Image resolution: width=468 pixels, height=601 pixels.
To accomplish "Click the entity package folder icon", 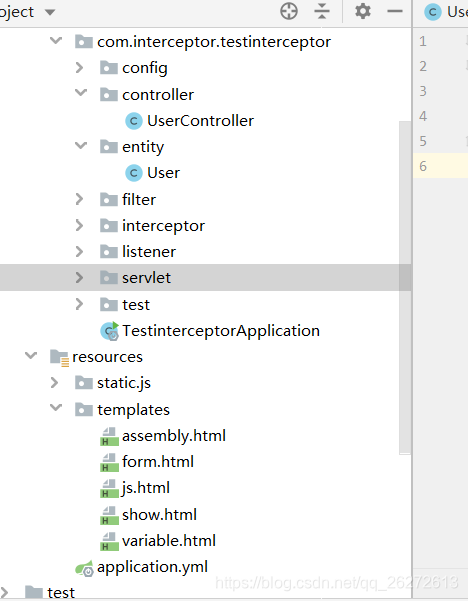I will tap(109, 146).
